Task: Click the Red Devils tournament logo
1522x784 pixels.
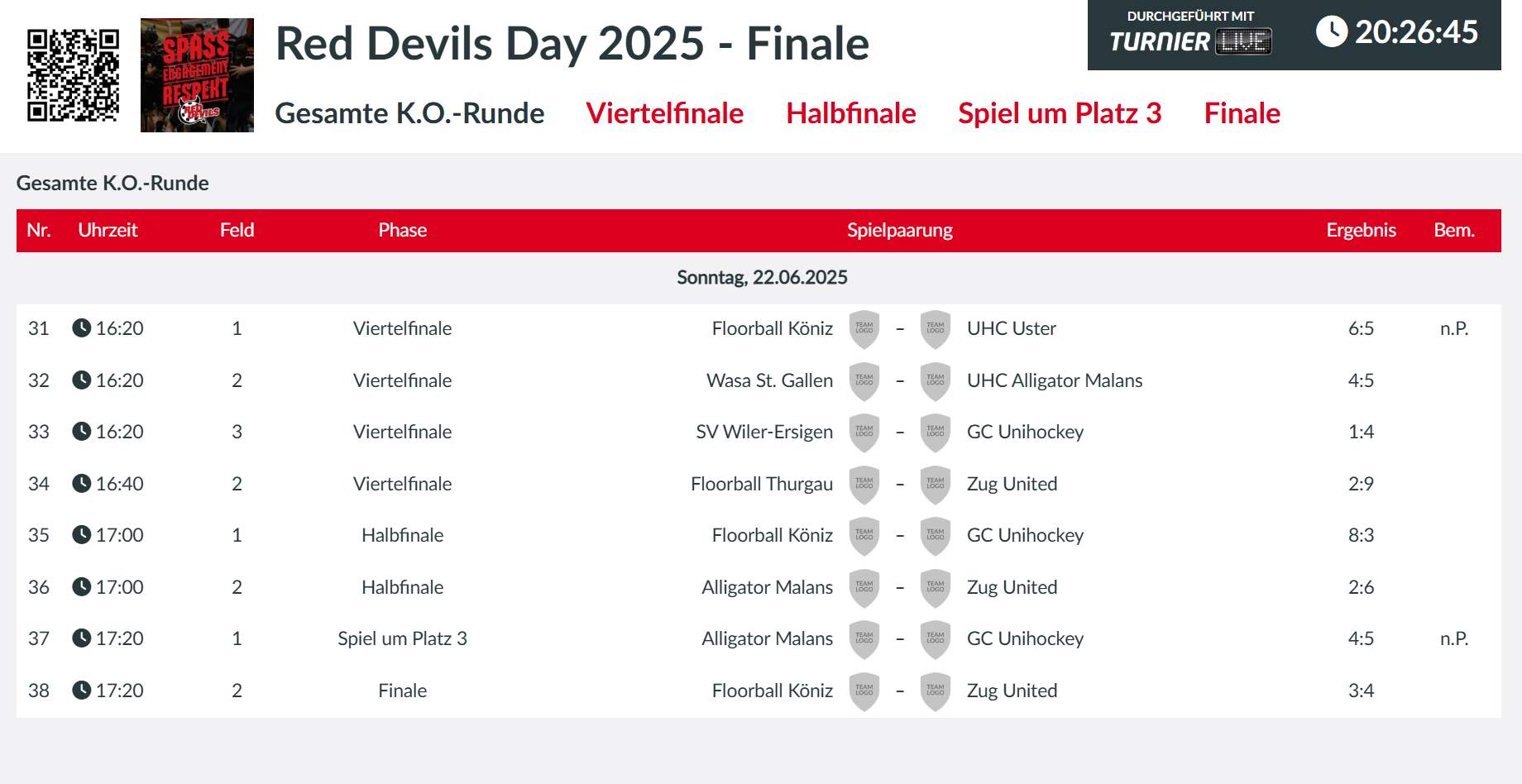Action: [197, 75]
